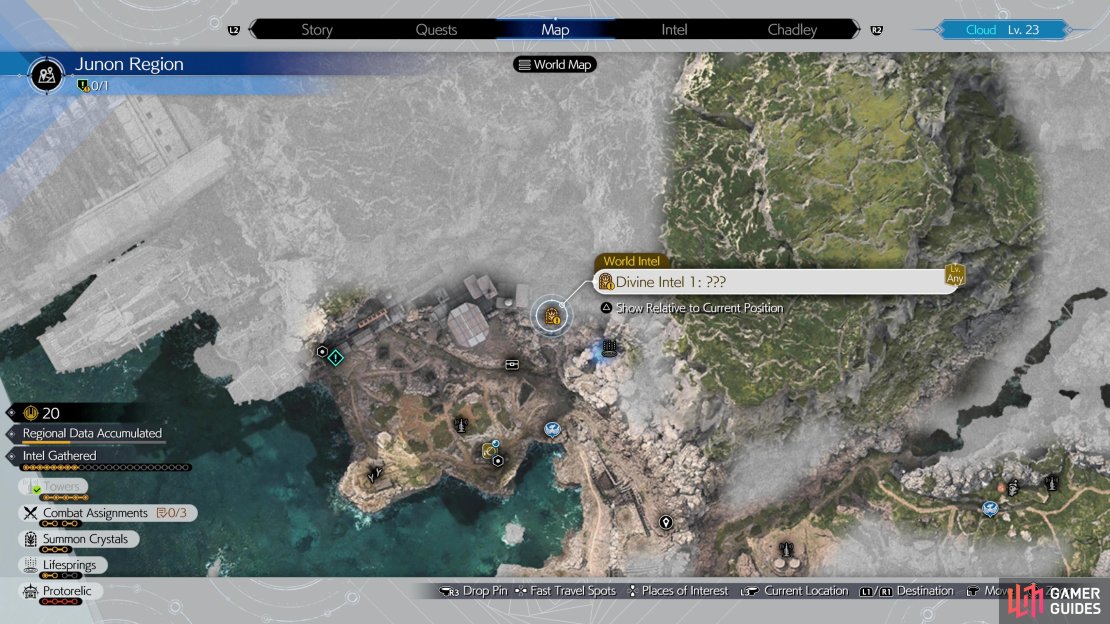Viewport: 1110px width, 624px height.
Task: Click the hexagon marker beside green quest icon
Action: [322, 351]
